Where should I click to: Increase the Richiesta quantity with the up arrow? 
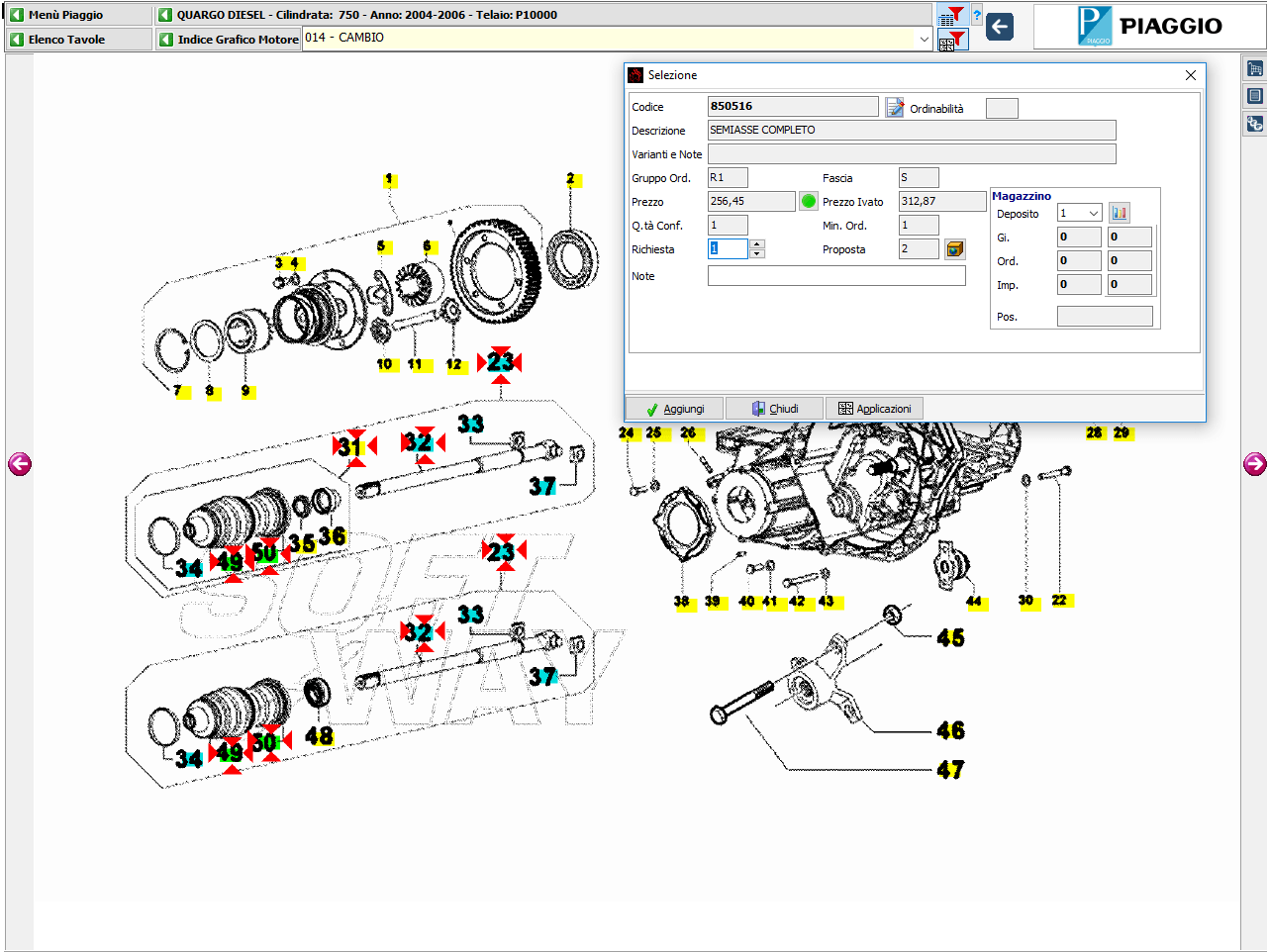(x=757, y=244)
